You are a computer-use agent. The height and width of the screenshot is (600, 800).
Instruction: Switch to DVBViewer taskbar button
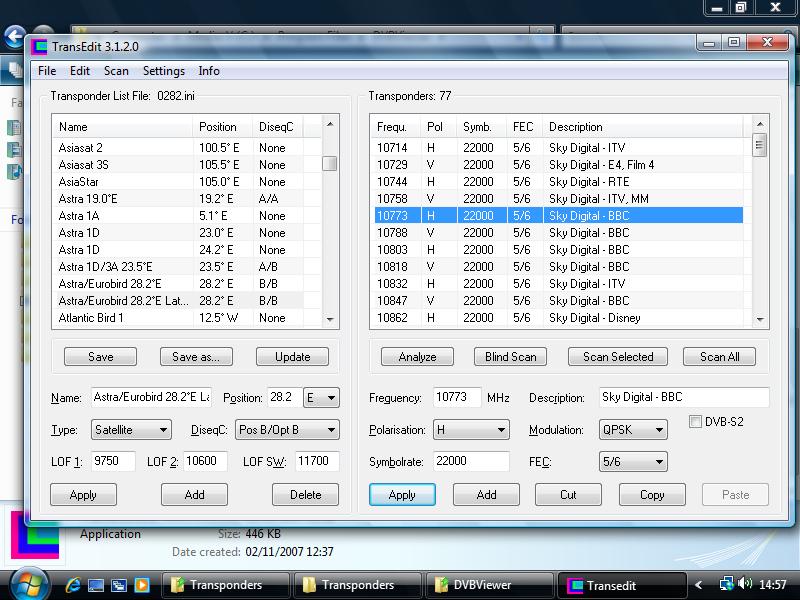(490, 585)
